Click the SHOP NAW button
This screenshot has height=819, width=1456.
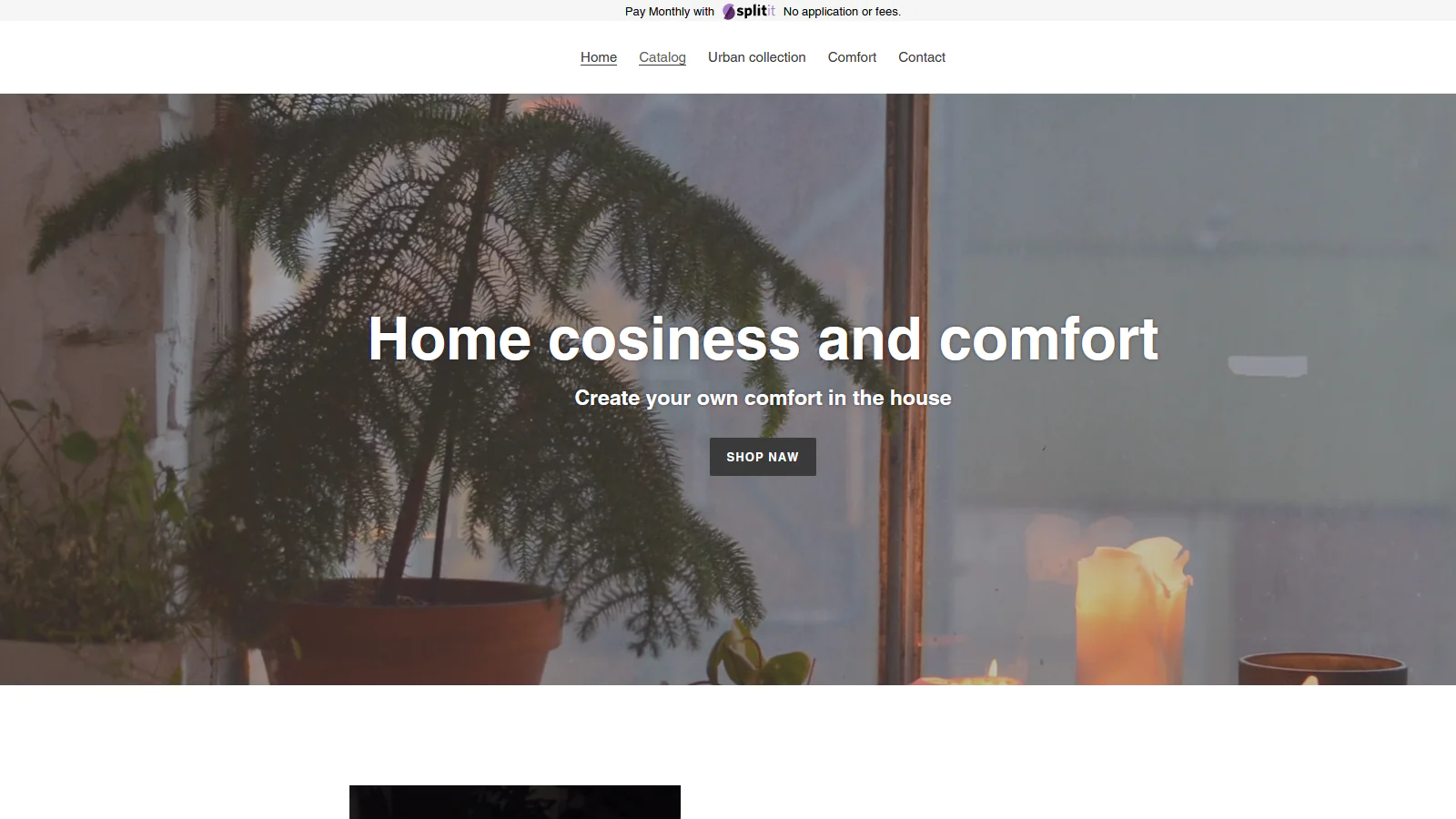coord(763,457)
